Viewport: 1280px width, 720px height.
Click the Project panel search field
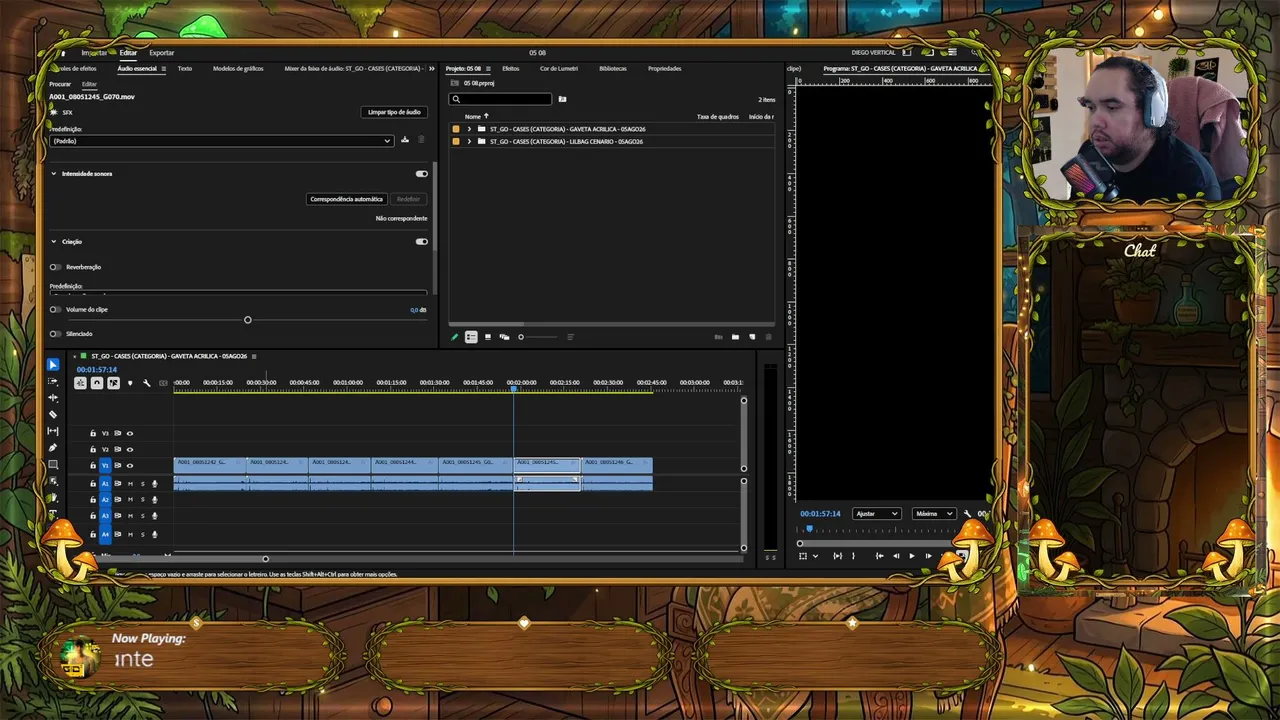(501, 99)
